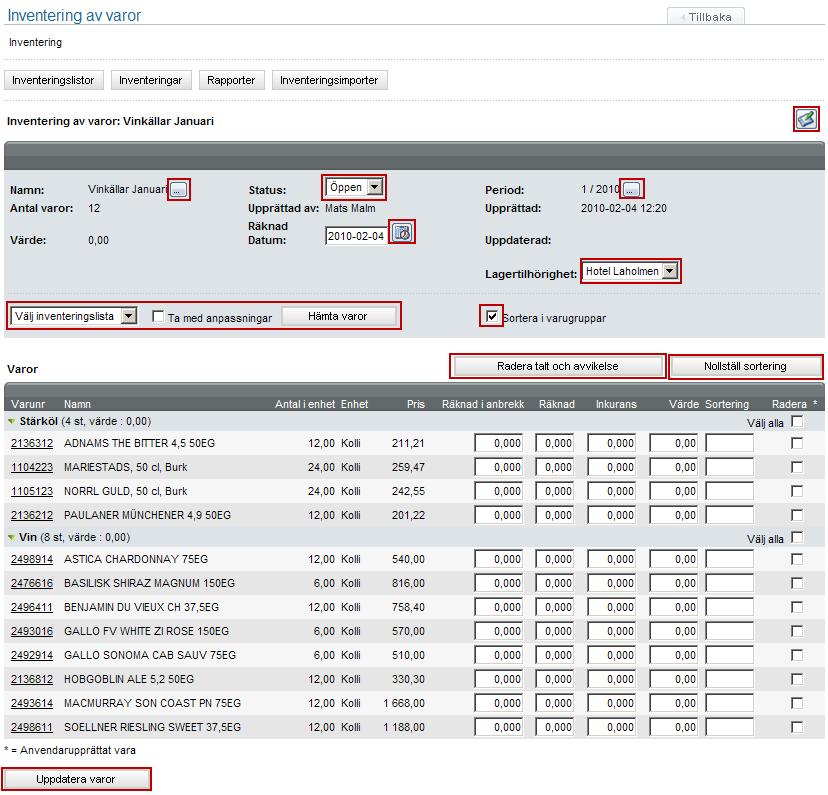828x795 pixels.
Task: Enable the Ta med anpassningar checkbox
Action: click(157, 316)
